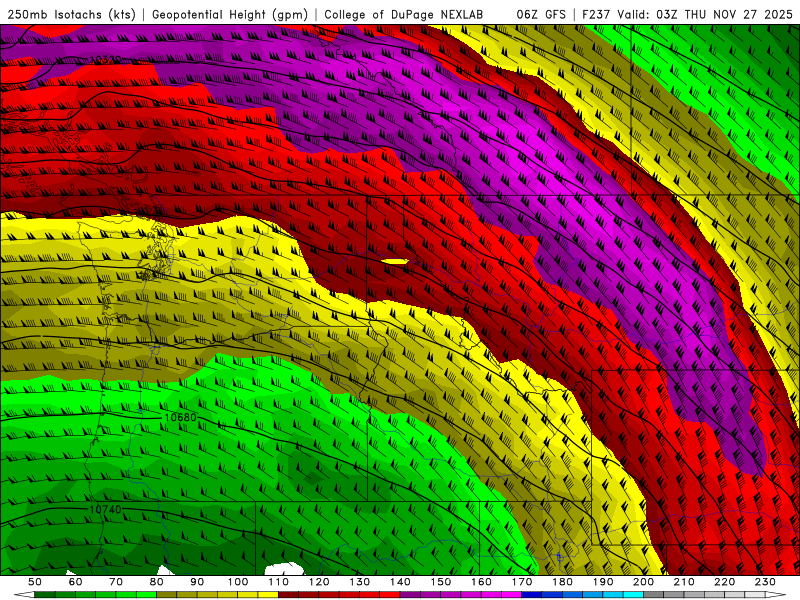Click the cyan swatch just left of 200

pos(633,594)
